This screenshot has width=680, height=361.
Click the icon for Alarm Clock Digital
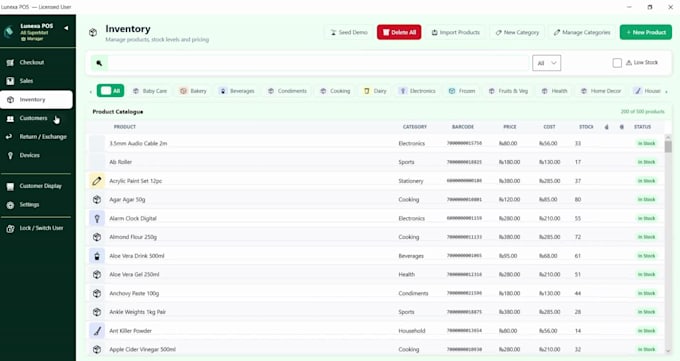pos(97,219)
